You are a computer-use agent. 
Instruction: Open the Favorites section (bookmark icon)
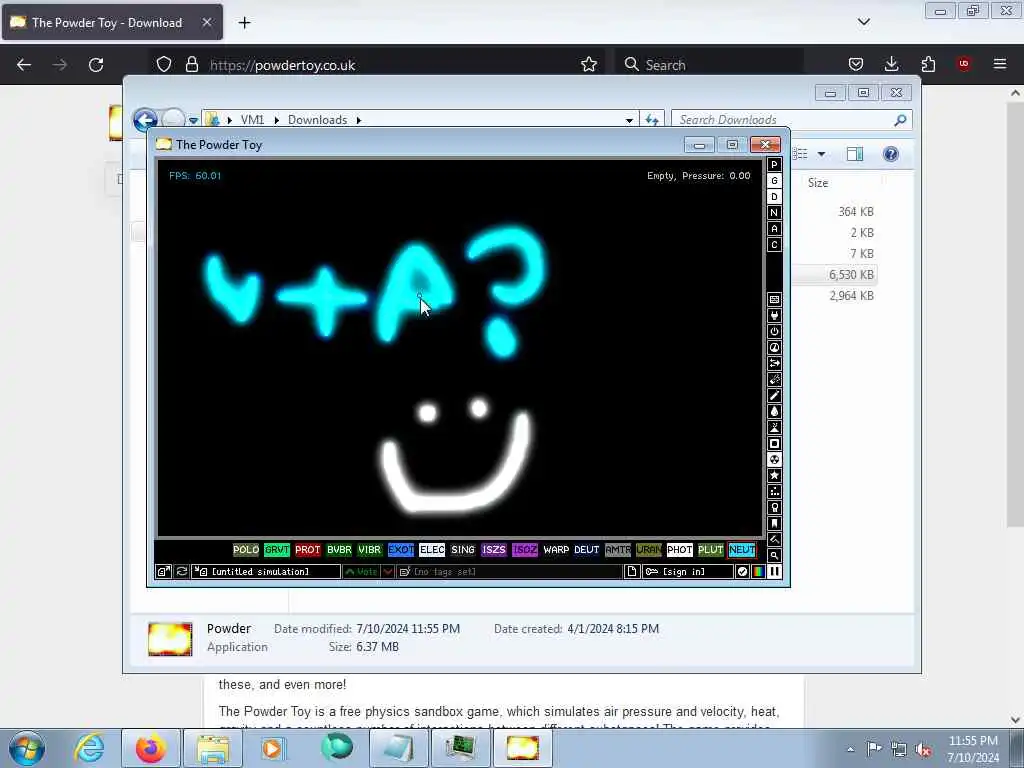pos(775,523)
